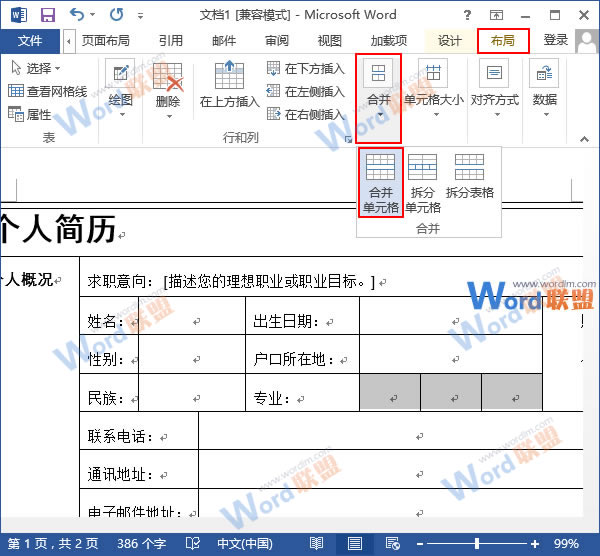Click 合并单元格 merge cells
Image resolution: width=600 pixels, height=556 pixels.
[381, 183]
